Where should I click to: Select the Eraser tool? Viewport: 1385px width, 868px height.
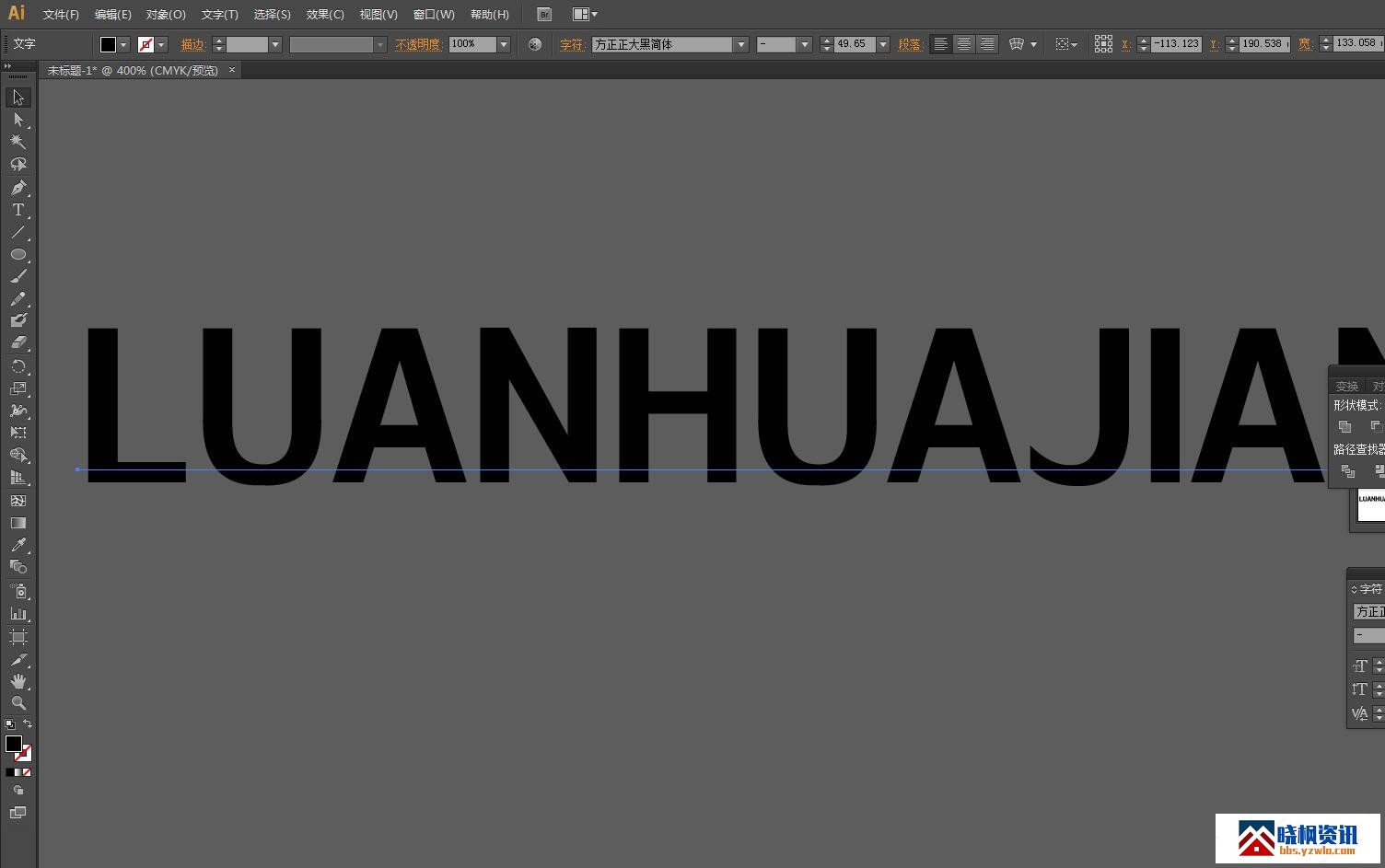17,342
